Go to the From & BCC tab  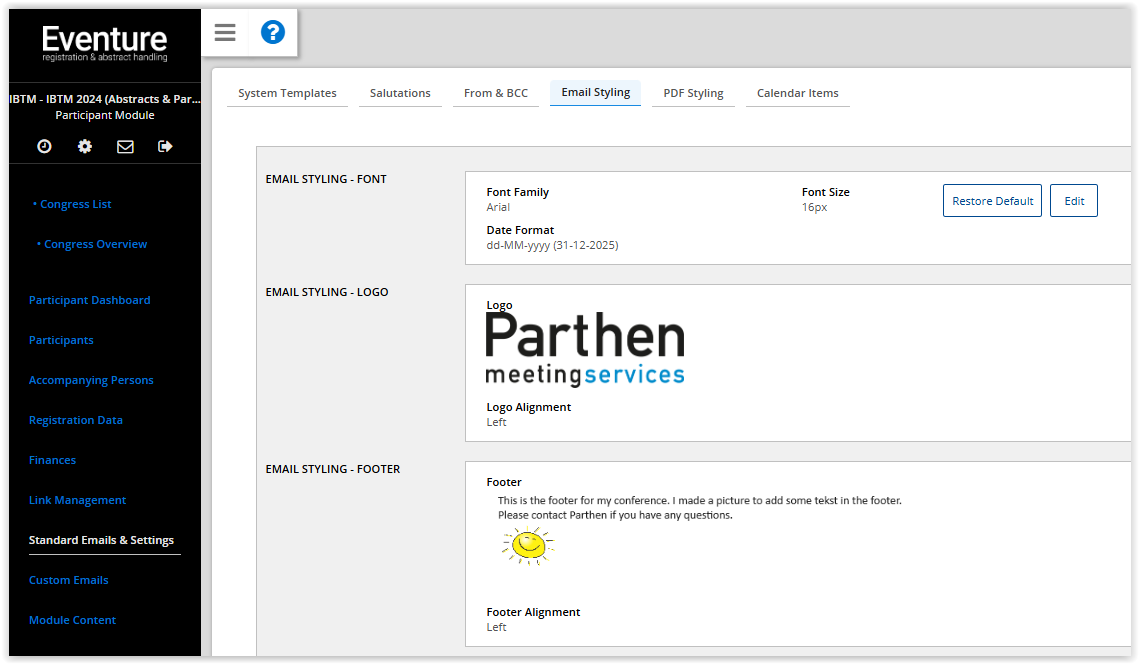[x=496, y=93]
